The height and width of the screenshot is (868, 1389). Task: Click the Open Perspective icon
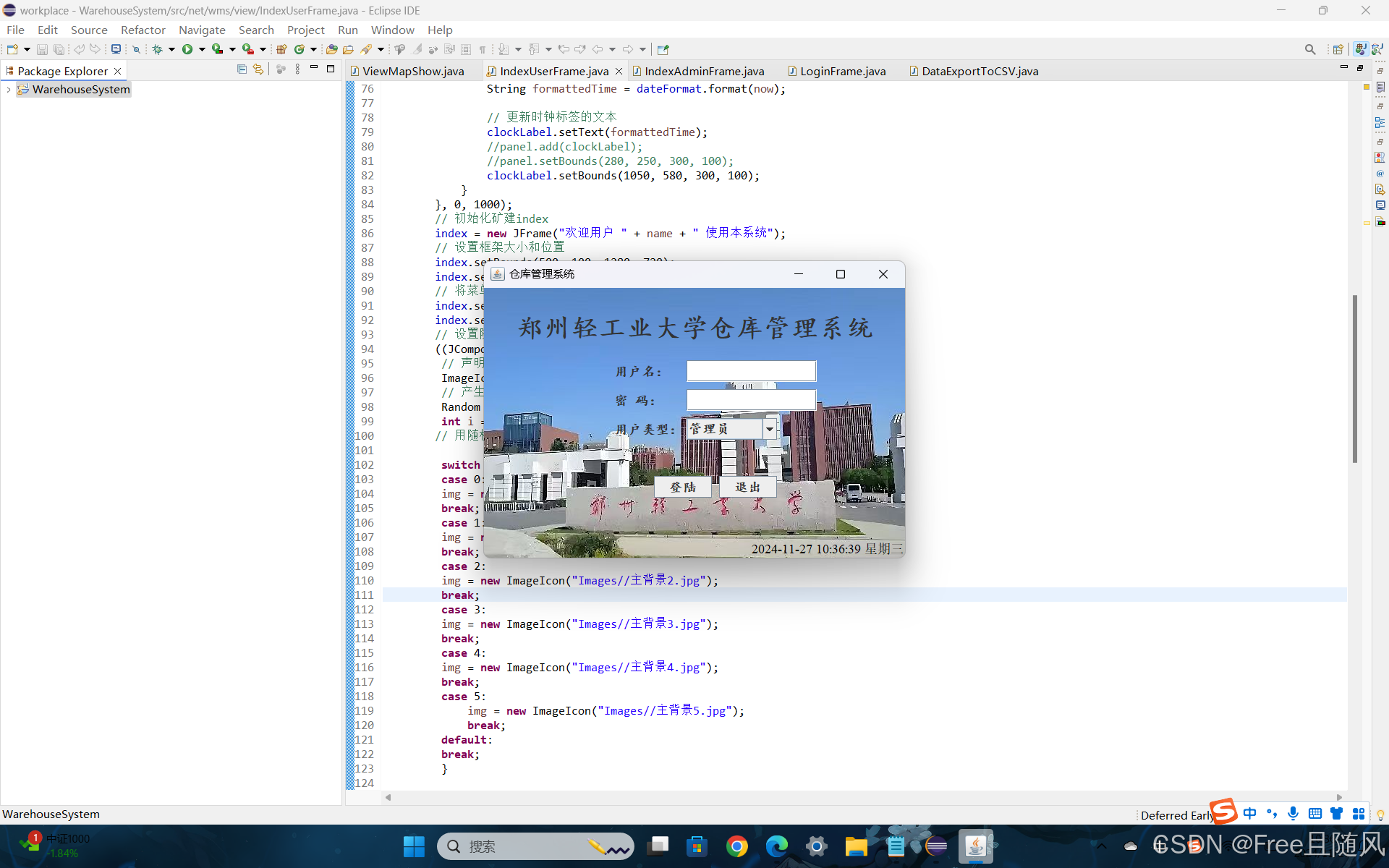tap(1338, 49)
